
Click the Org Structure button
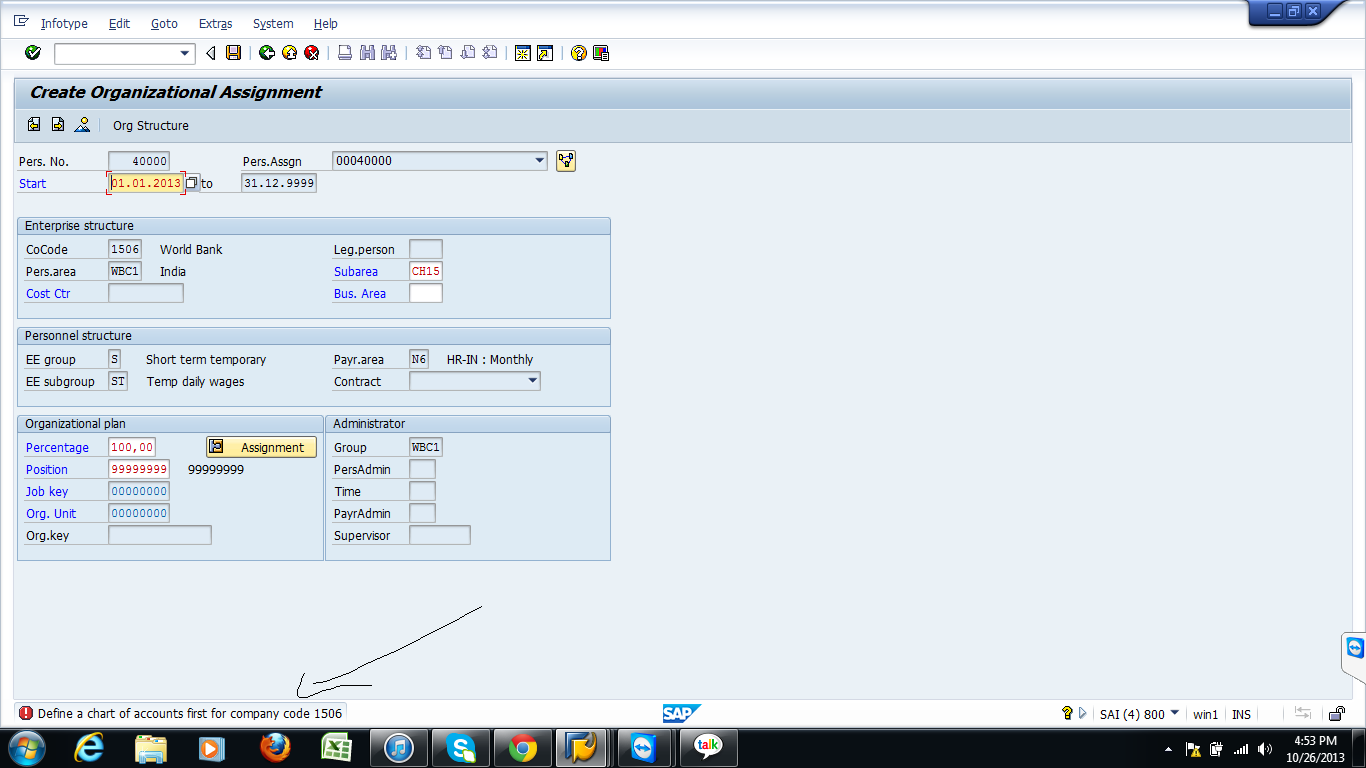pos(150,125)
